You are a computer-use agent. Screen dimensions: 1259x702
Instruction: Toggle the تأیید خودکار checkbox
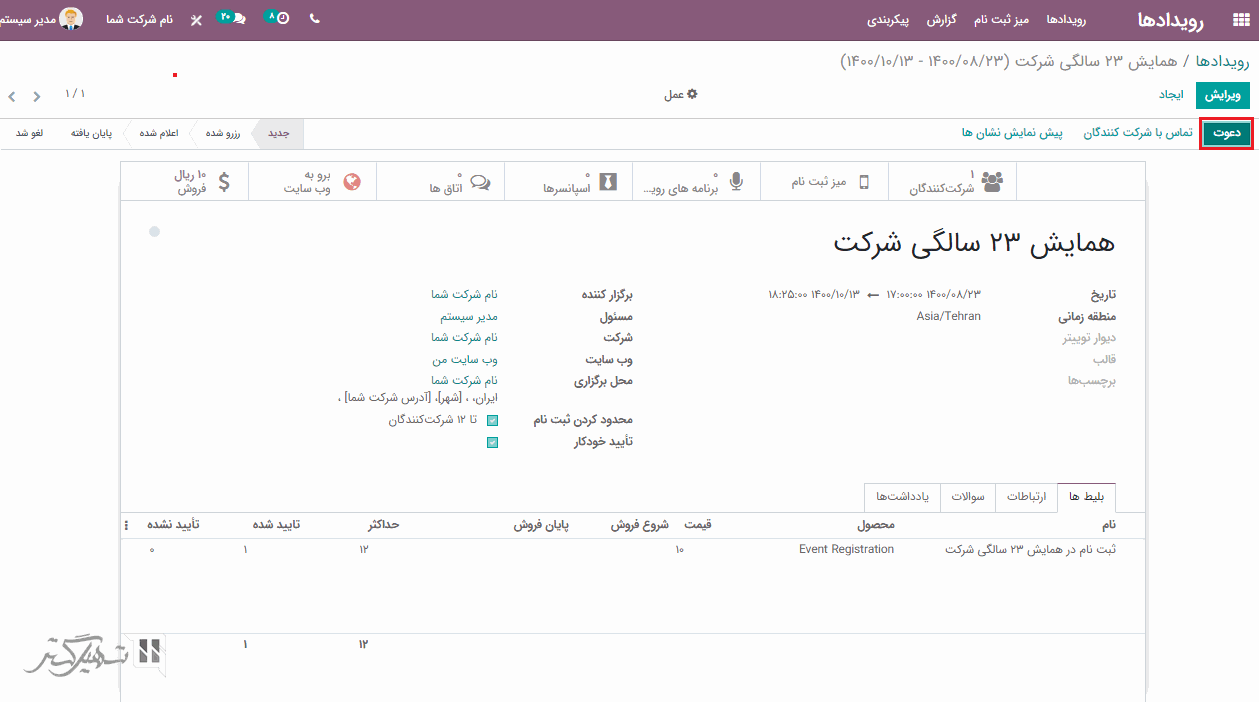click(x=492, y=442)
